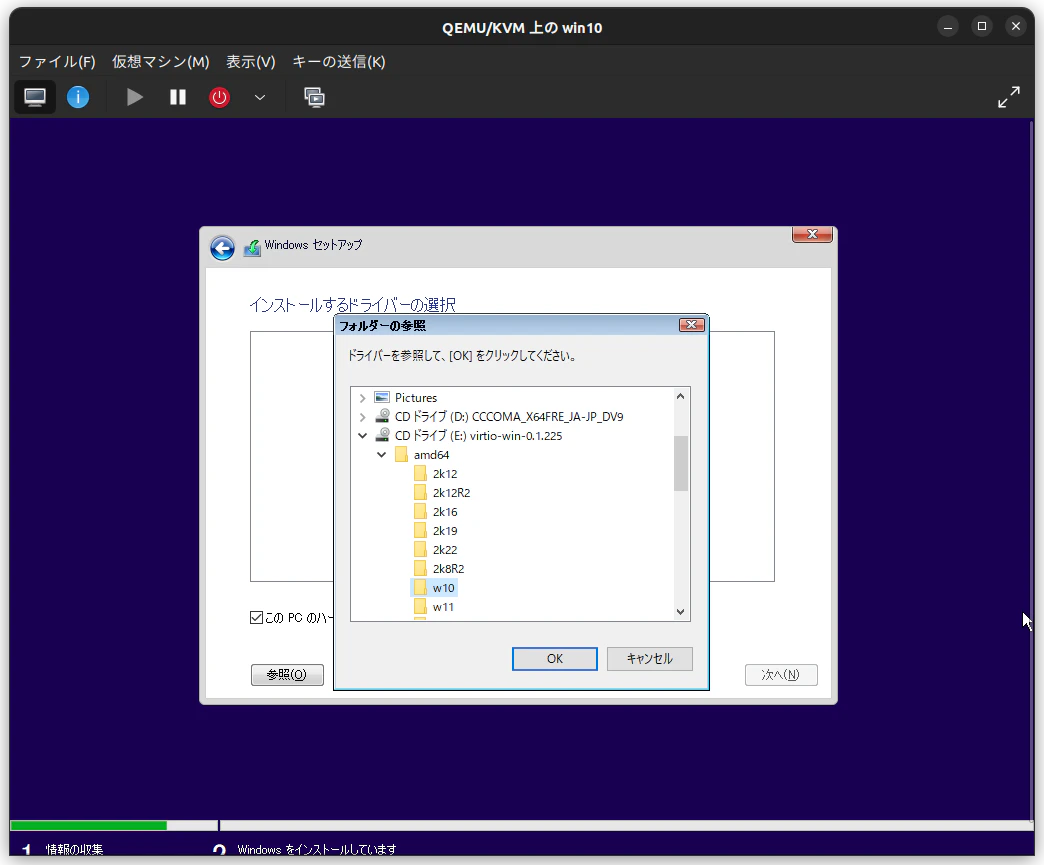This screenshot has height=865, width=1044.
Task: Click the folder tree scroll-up arrow
Action: point(680,396)
